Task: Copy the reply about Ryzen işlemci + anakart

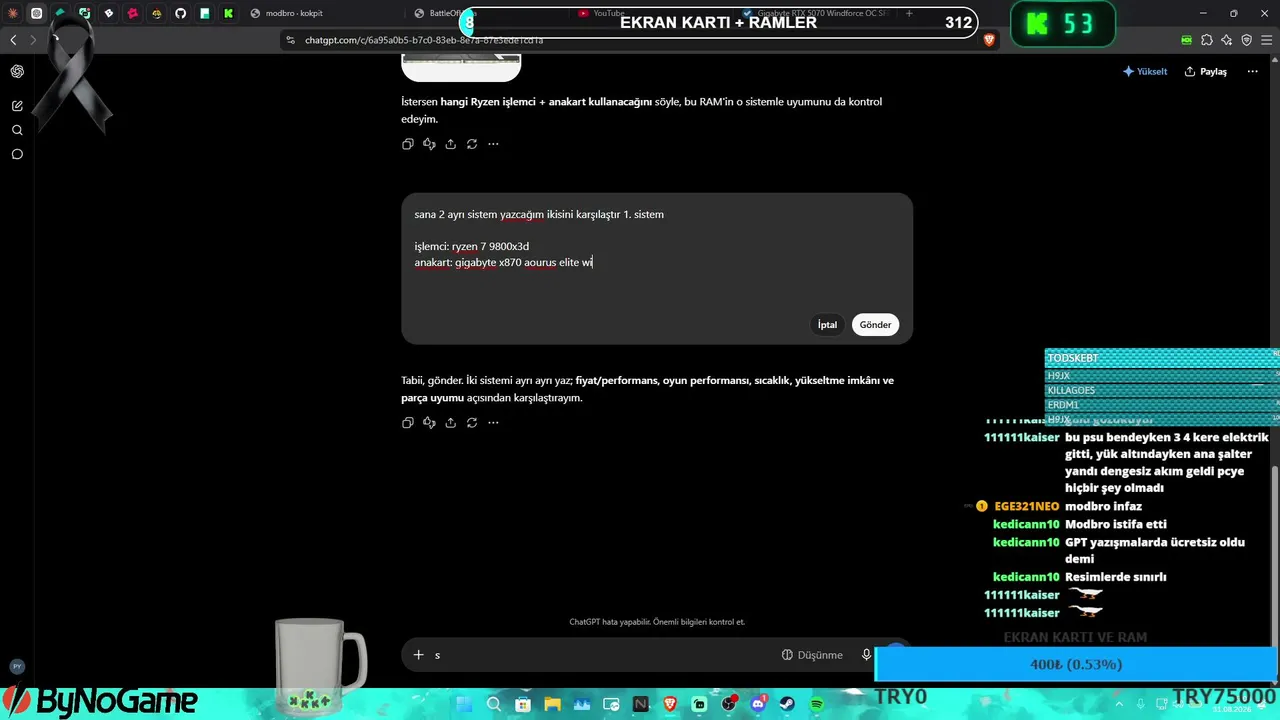Action: pyautogui.click(x=408, y=144)
